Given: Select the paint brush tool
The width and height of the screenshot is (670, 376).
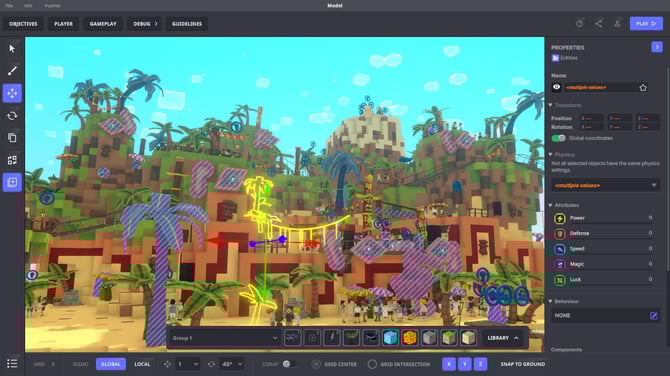Looking at the screenshot, I should pos(12,71).
